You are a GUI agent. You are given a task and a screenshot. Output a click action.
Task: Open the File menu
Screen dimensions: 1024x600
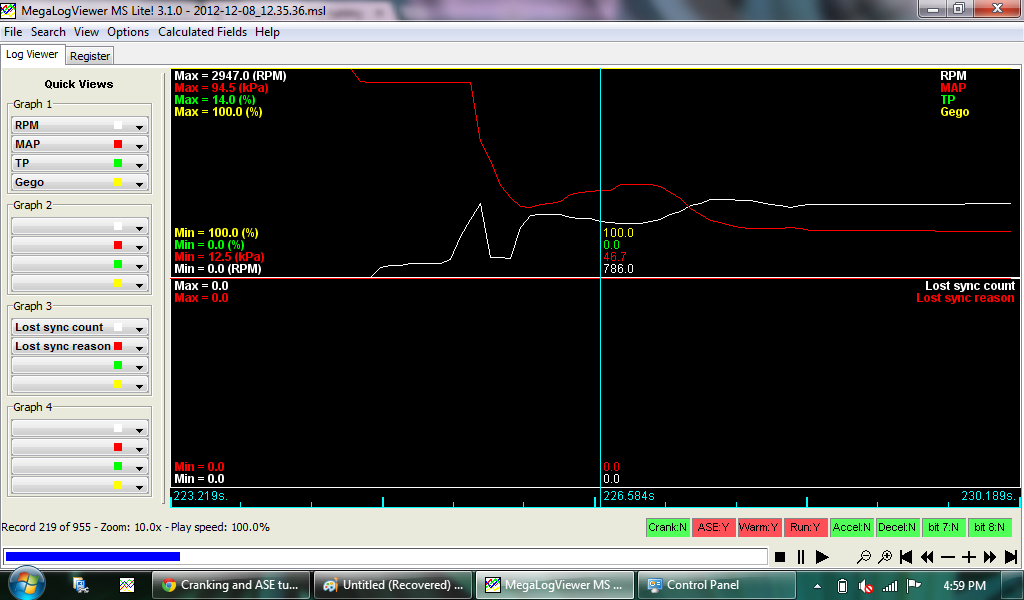point(13,32)
